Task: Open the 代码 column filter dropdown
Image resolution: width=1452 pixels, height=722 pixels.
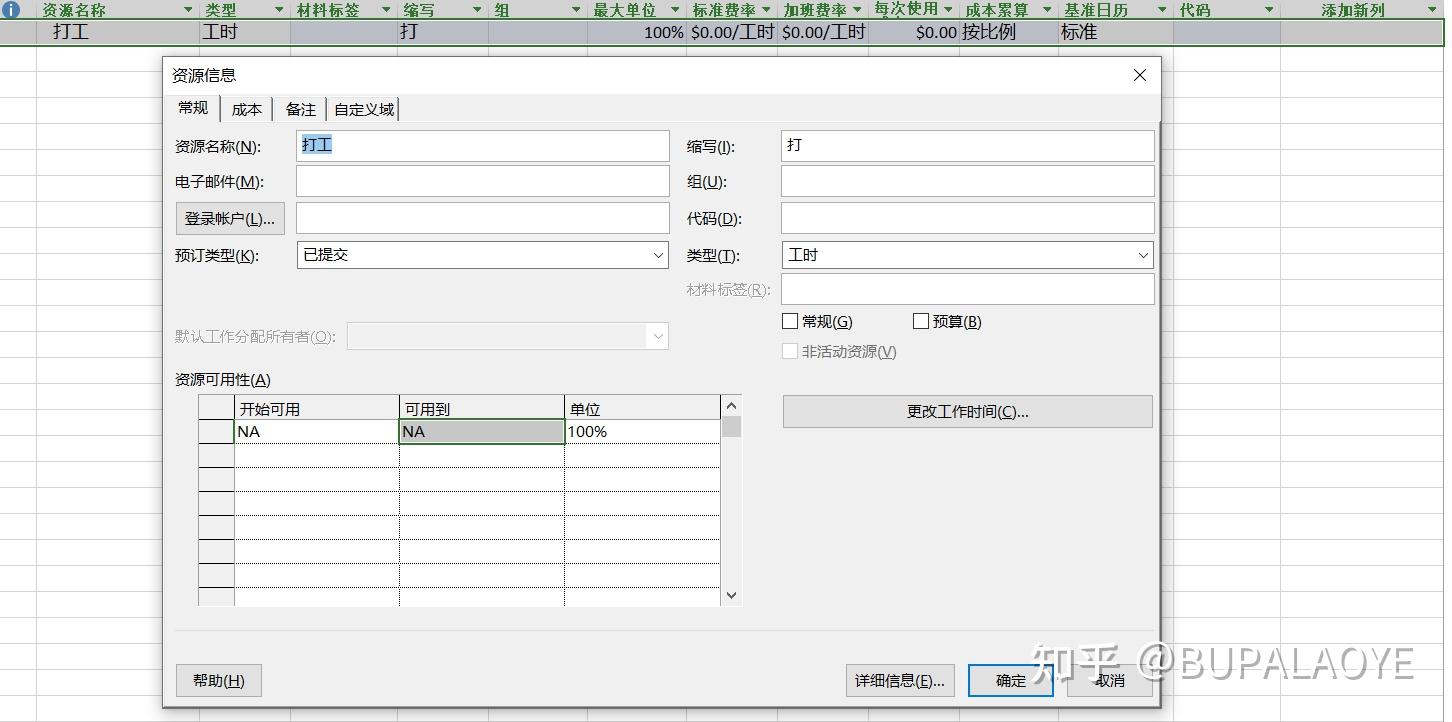Action: (1269, 10)
